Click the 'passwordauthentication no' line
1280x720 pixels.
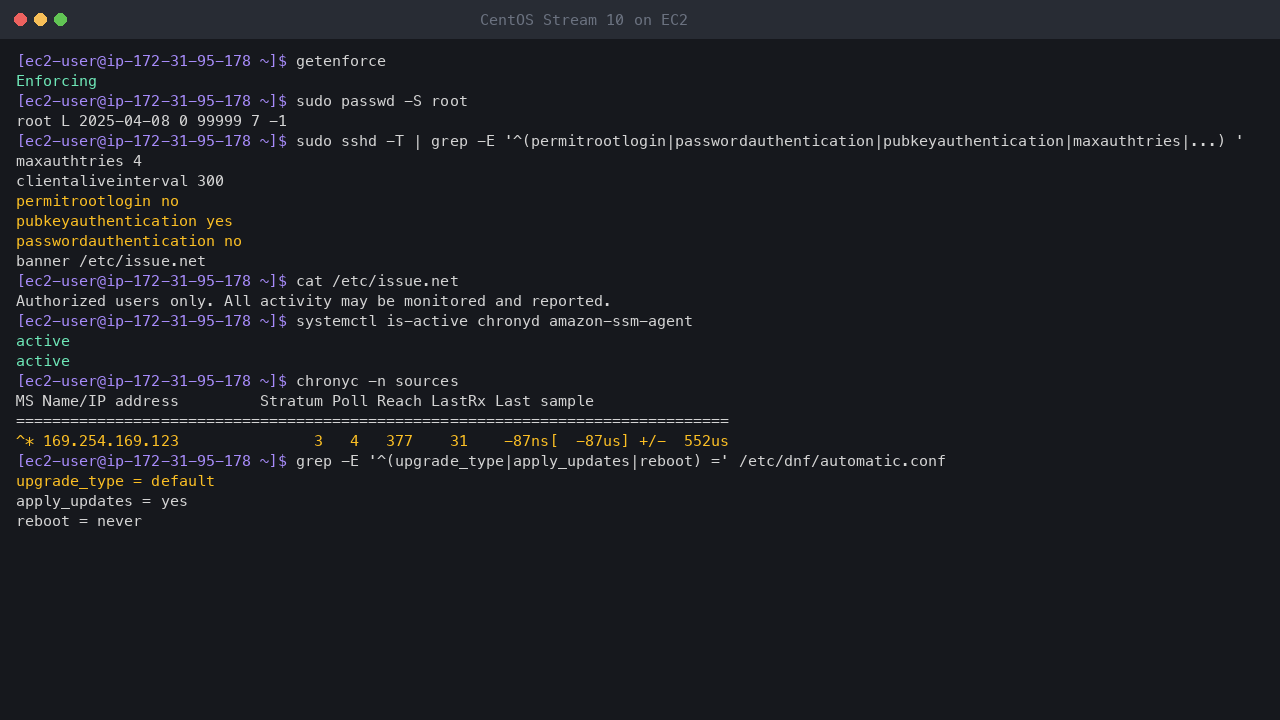129,241
